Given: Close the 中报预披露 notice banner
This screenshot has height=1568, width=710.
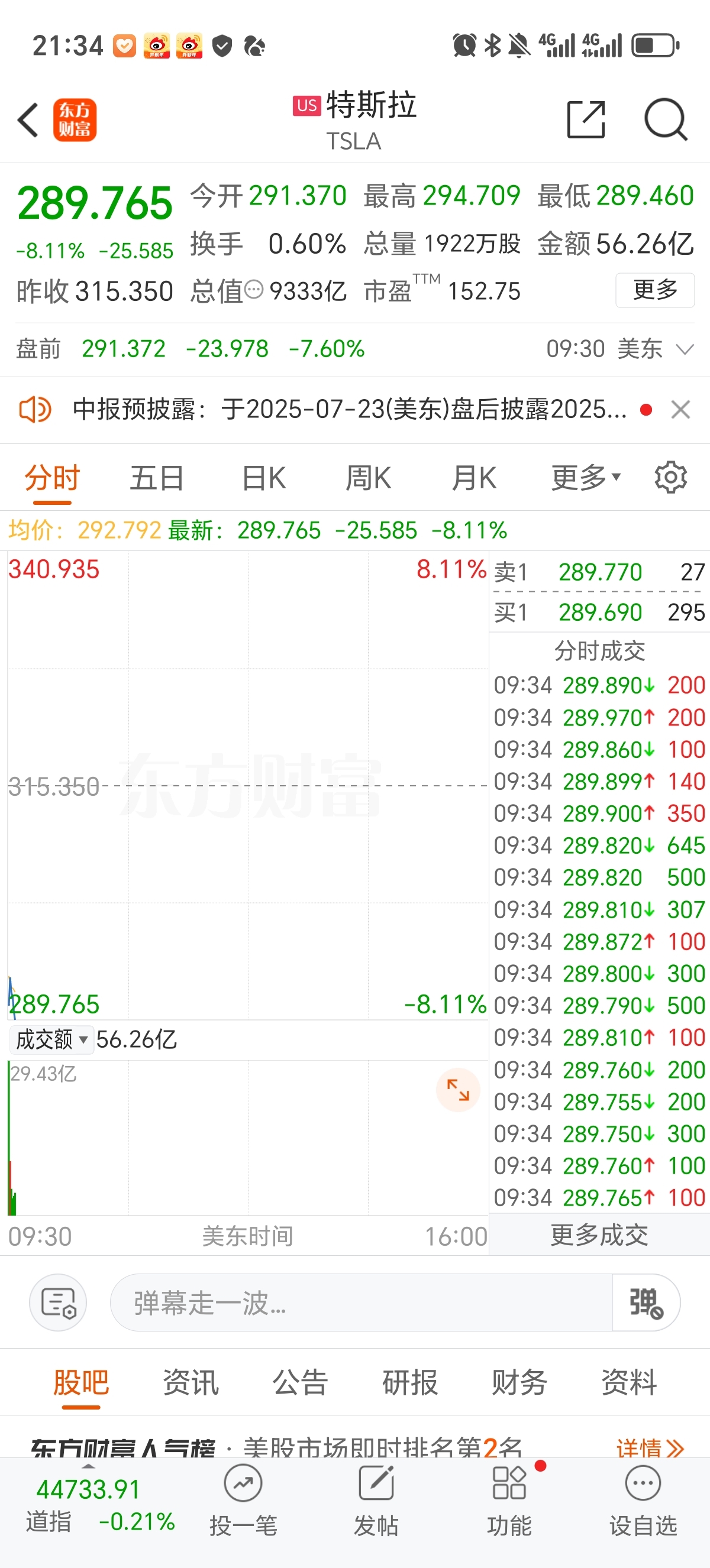Looking at the screenshot, I should (680, 410).
